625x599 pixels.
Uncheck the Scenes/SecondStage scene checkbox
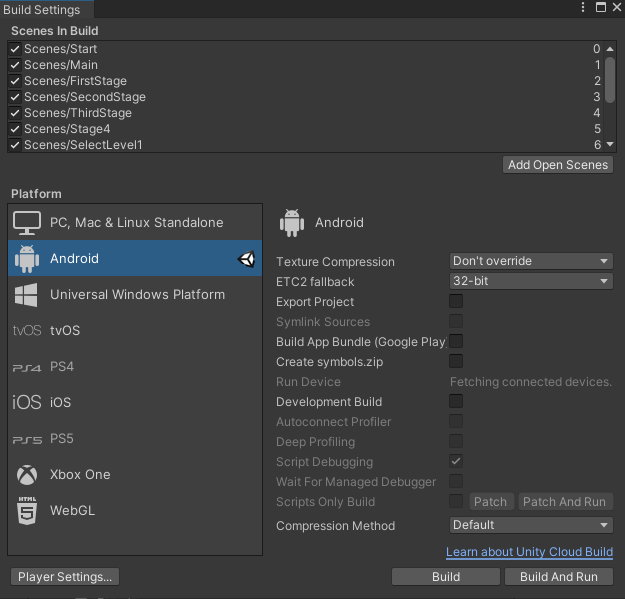coord(15,97)
